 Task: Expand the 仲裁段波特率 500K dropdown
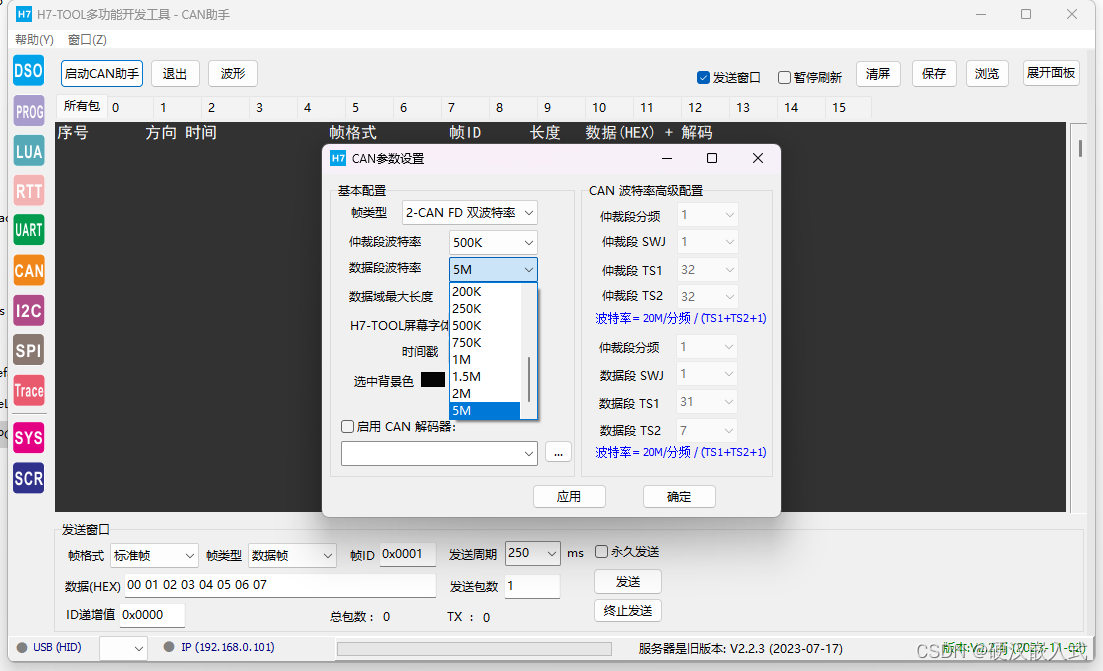tap(493, 242)
